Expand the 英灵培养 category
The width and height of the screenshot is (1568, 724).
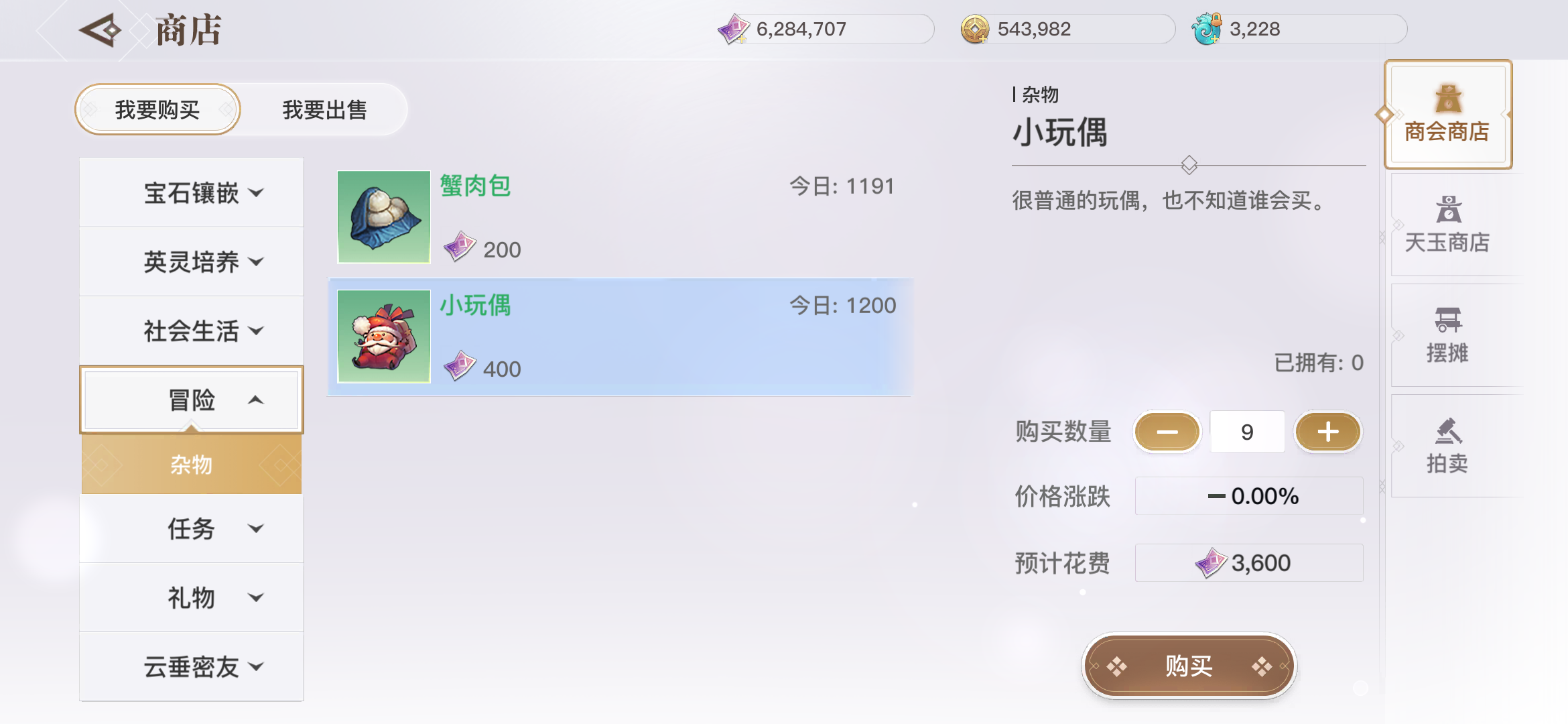[192, 261]
